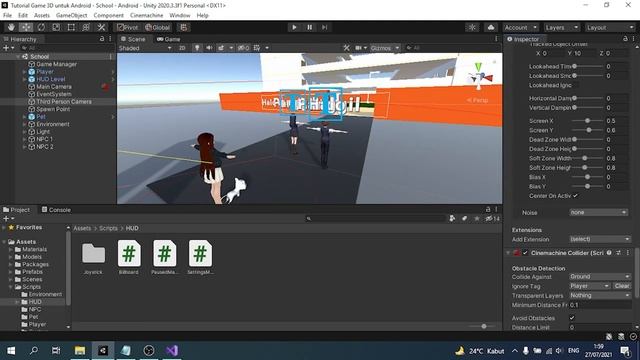Screen dimensions: 640x360
Task: Open the Collab sun icon
Action: [472, 27]
